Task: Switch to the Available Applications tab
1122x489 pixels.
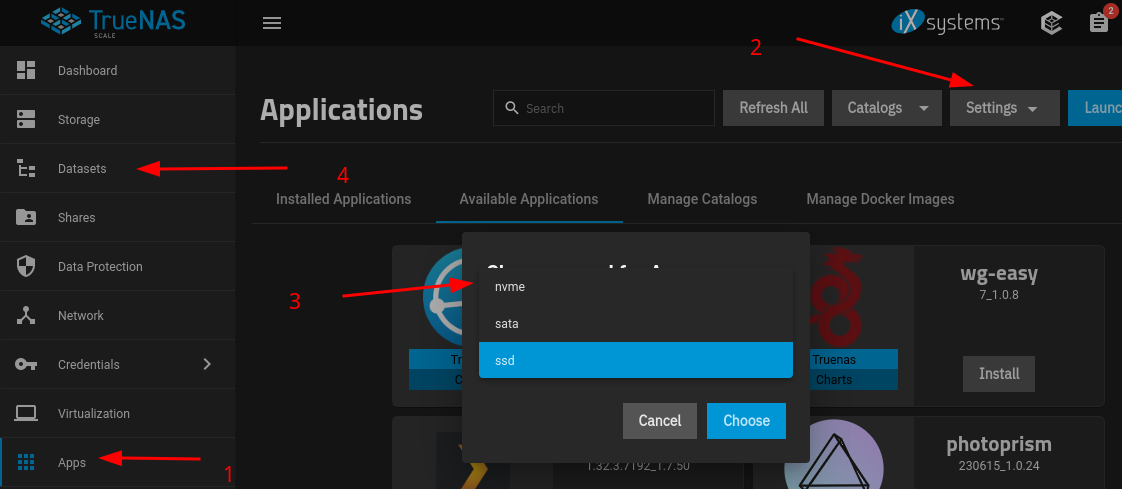Action: 529,199
